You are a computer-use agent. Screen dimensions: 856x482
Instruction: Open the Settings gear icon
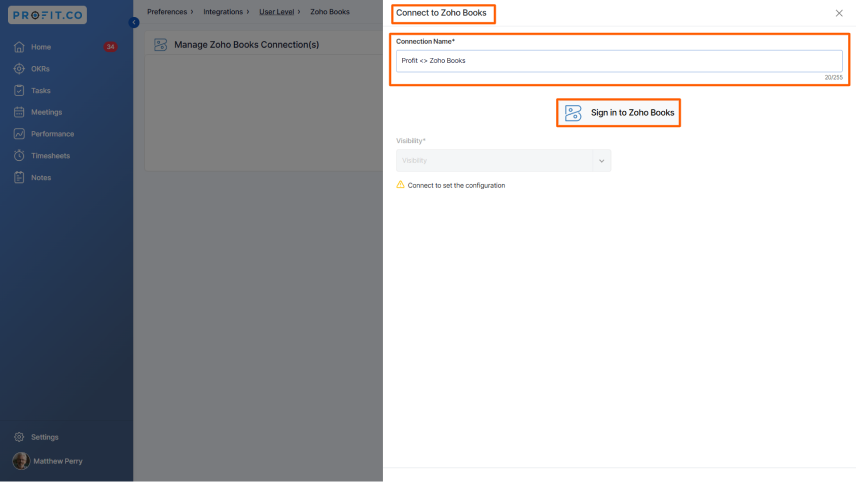point(19,437)
